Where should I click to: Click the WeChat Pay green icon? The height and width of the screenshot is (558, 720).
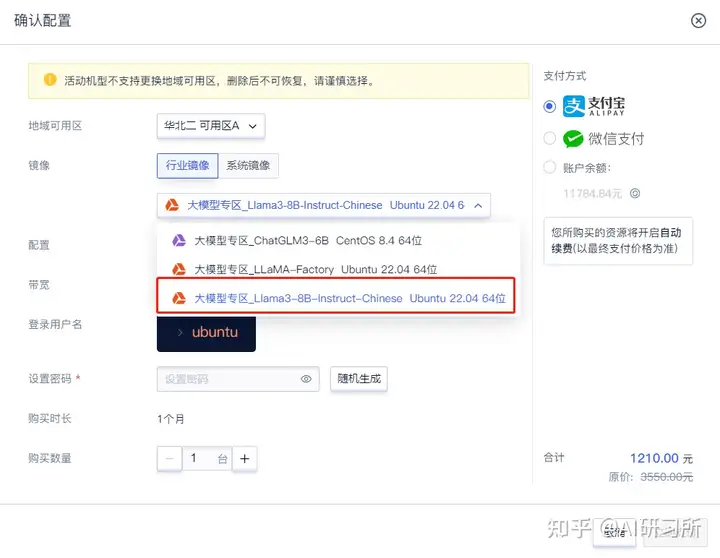573,139
